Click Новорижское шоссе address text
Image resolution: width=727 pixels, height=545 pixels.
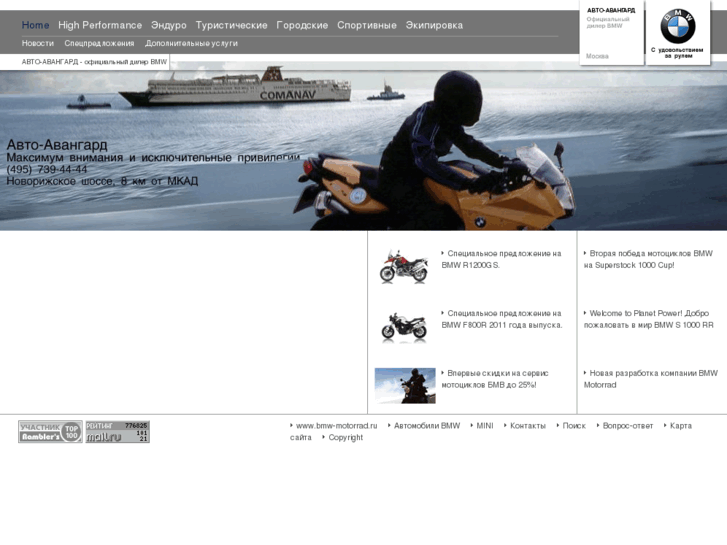tap(102, 181)
